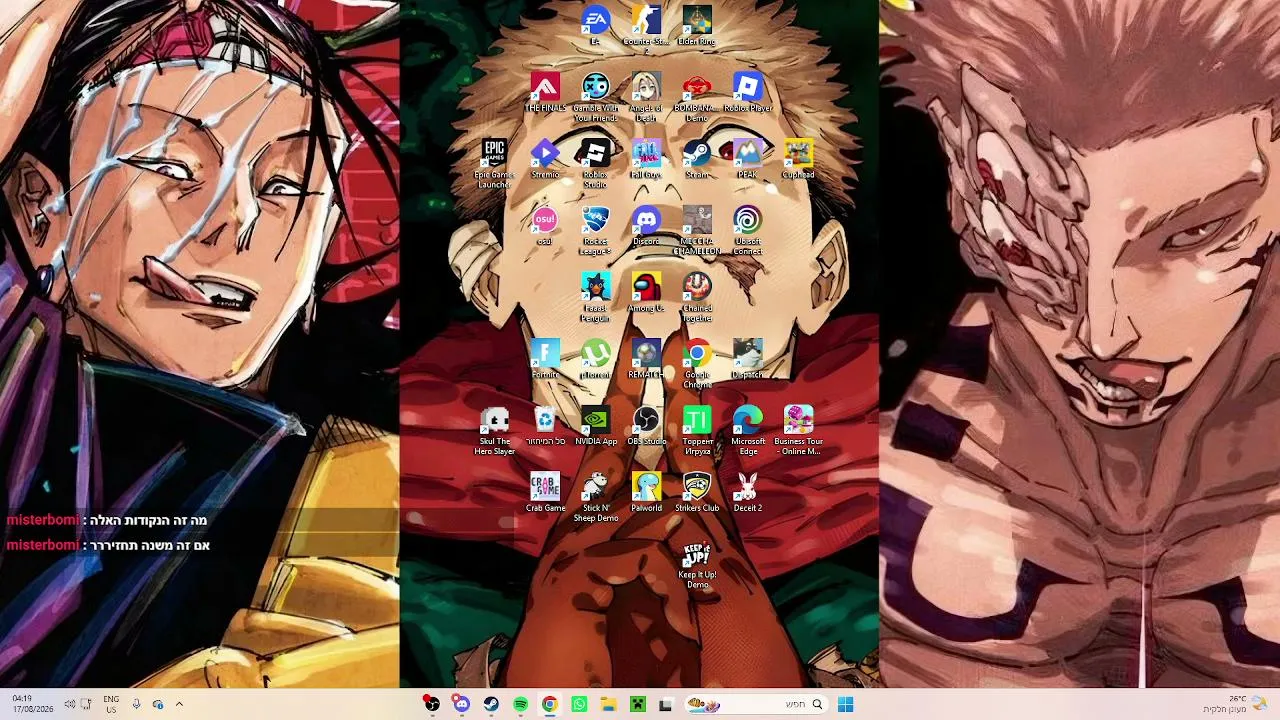
Task: Click the microphone tray icon
Action: (136, 704)
